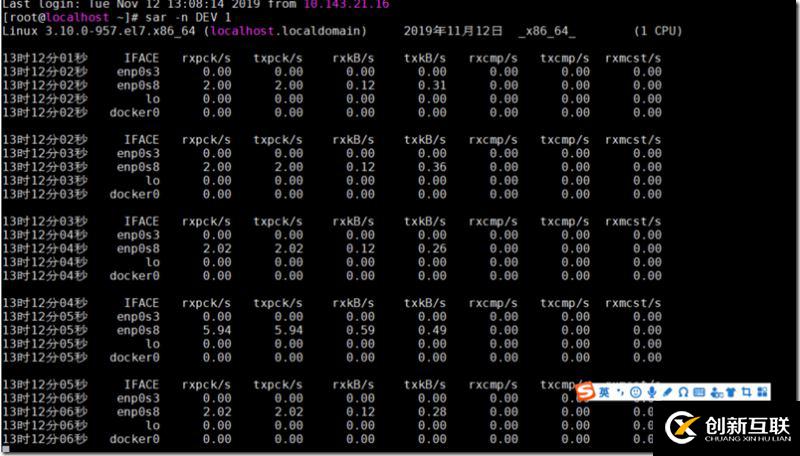
Task: Click rxpck/s value 2.02 in 13时12分04秒 enp0s8 row
Action: click(217, 248)
